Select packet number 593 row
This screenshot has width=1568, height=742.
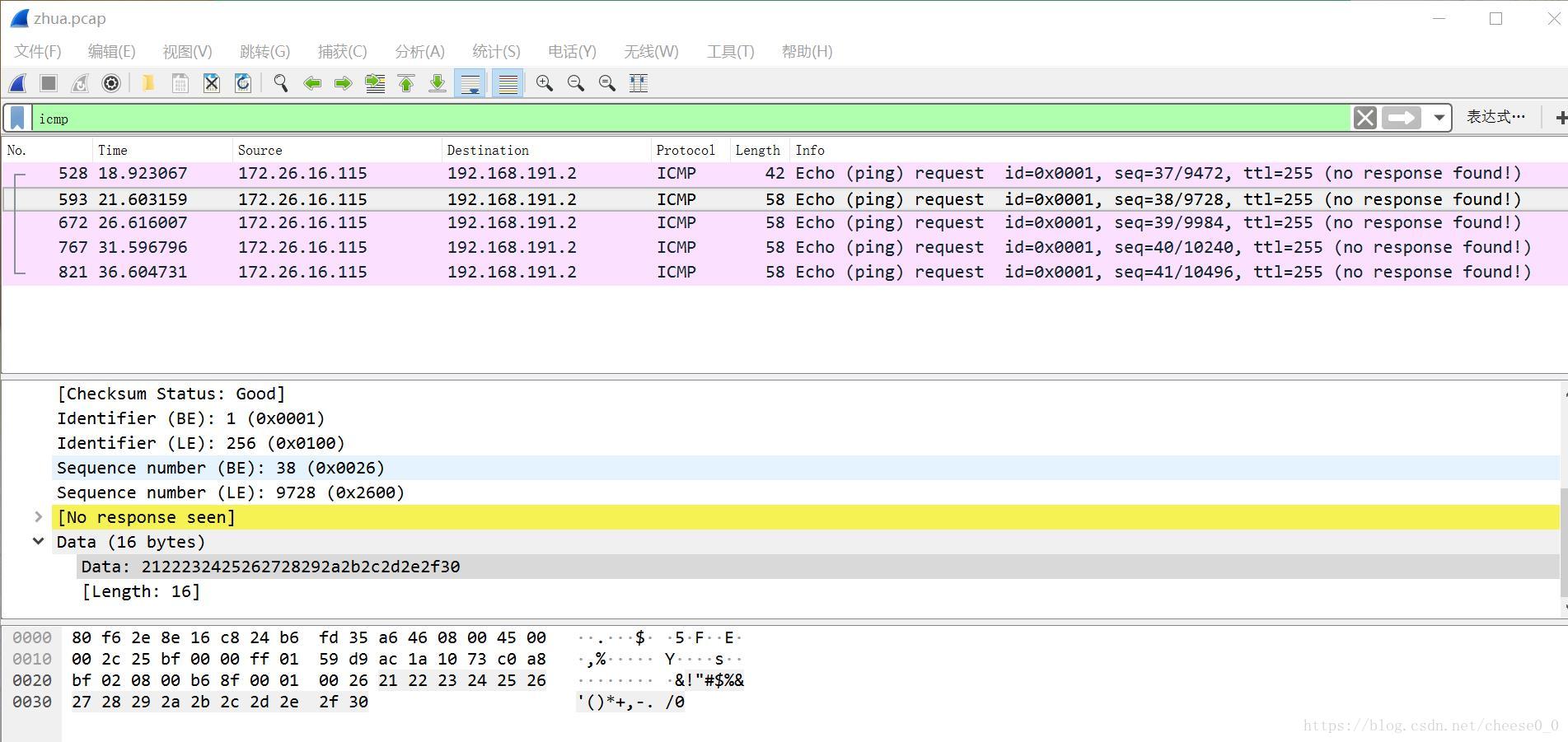[784, 199]
